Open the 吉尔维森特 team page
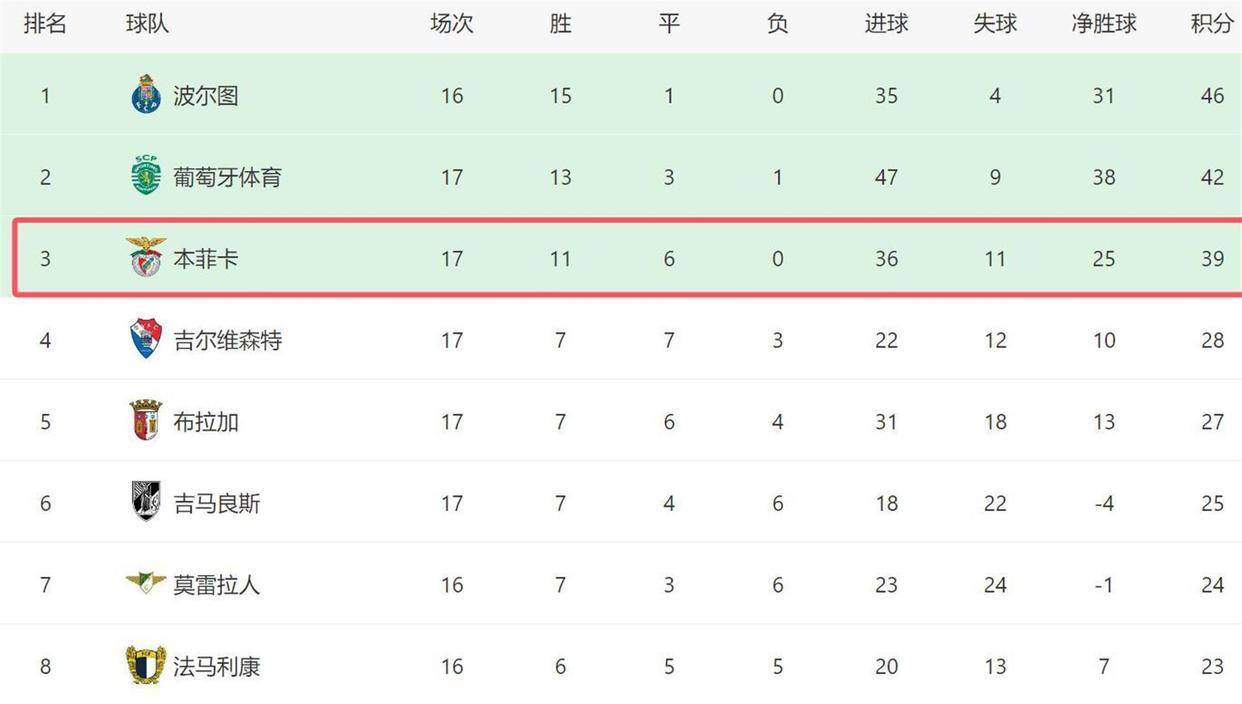Screen dimensions: 1242x704 [x=227, y=341]
